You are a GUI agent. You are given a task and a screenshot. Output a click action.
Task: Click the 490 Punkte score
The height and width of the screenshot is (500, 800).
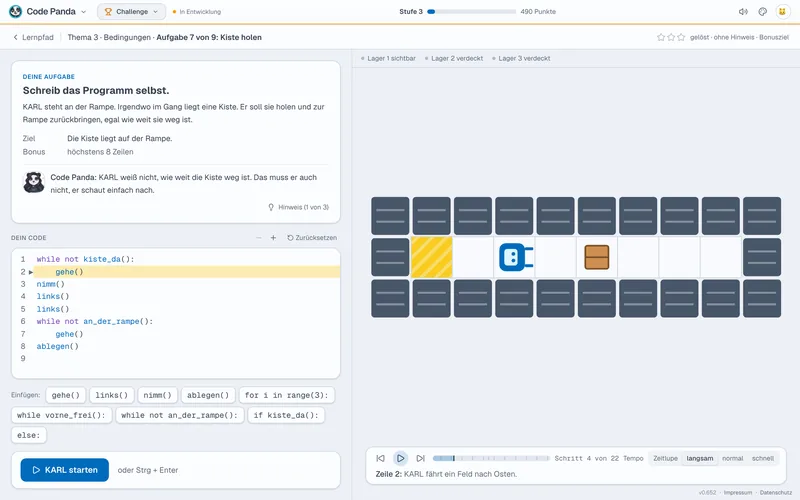538,11
